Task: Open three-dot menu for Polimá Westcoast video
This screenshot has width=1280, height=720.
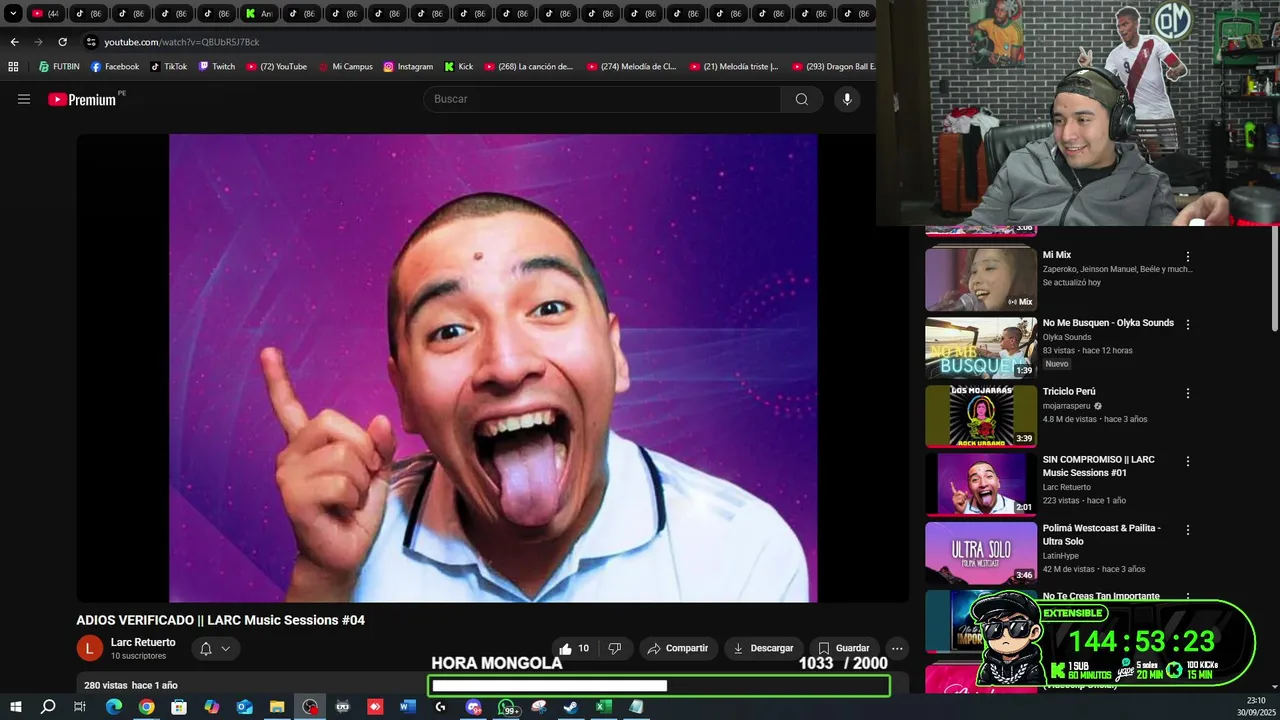Action: tap(1188, 529)
